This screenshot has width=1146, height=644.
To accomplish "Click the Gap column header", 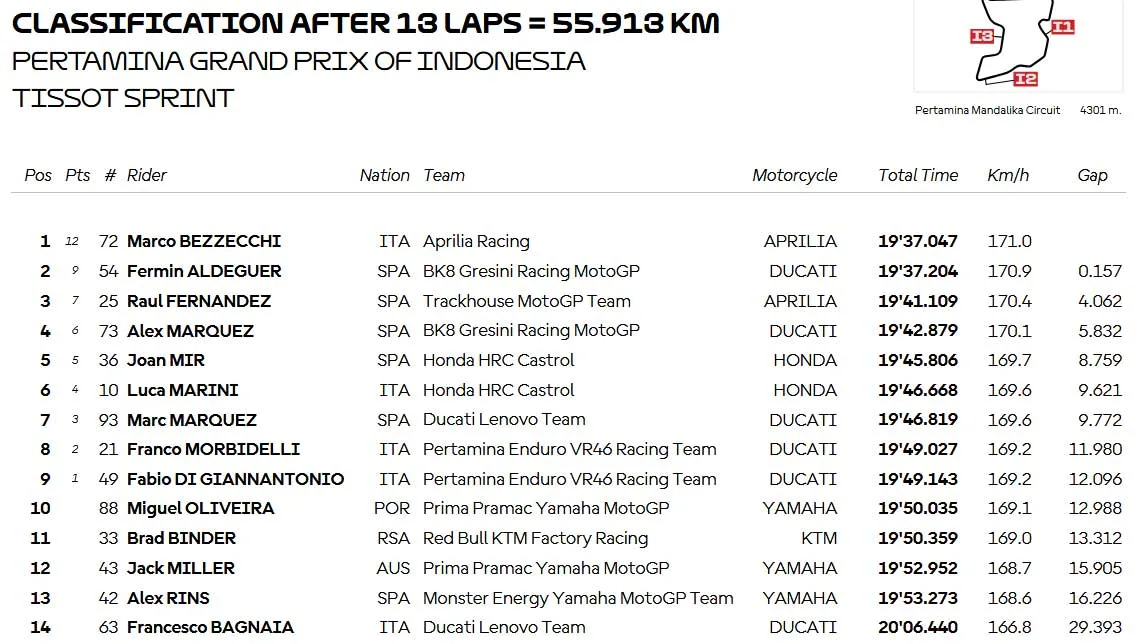I will (x=1092, y=175).
